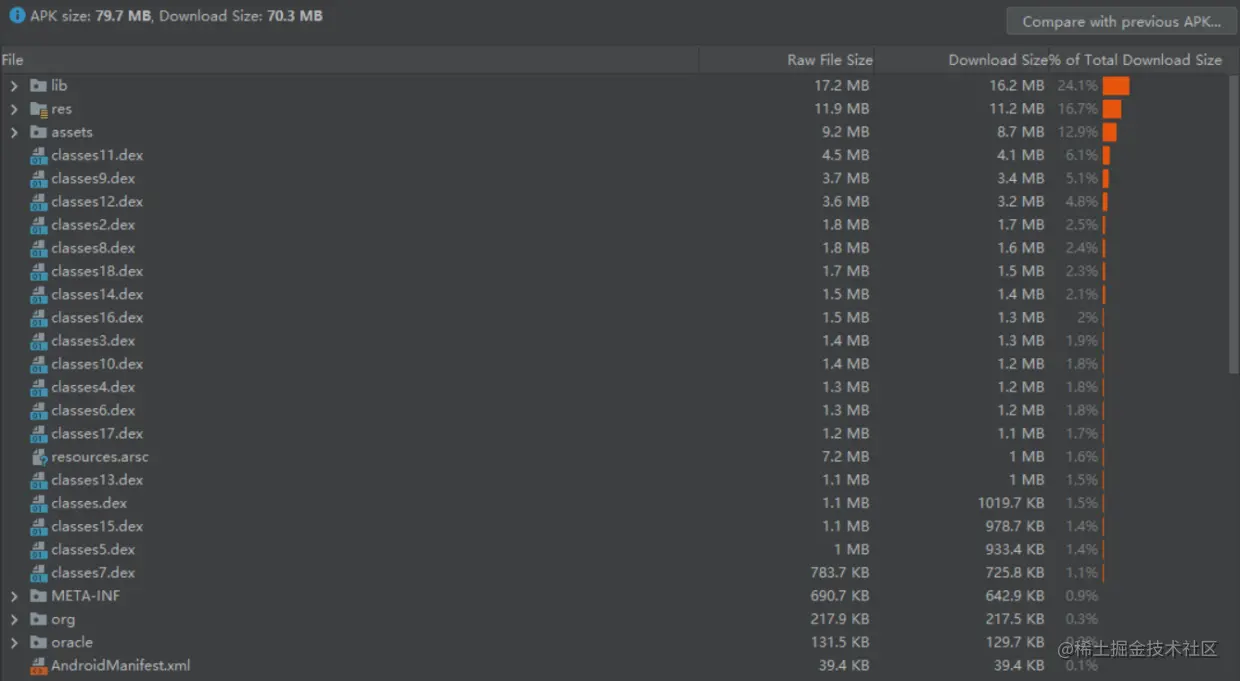Click the oracle folder icon

[39, 642]
